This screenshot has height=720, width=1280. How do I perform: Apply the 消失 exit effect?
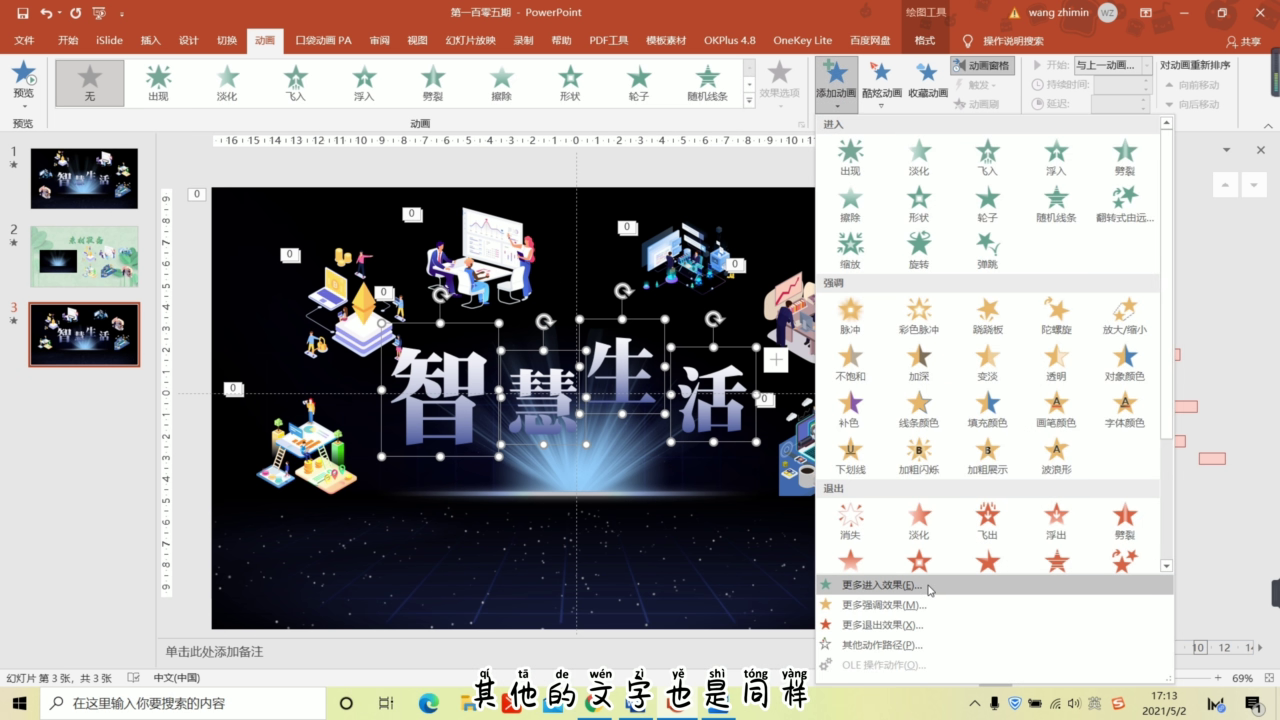tap(850, 522)
